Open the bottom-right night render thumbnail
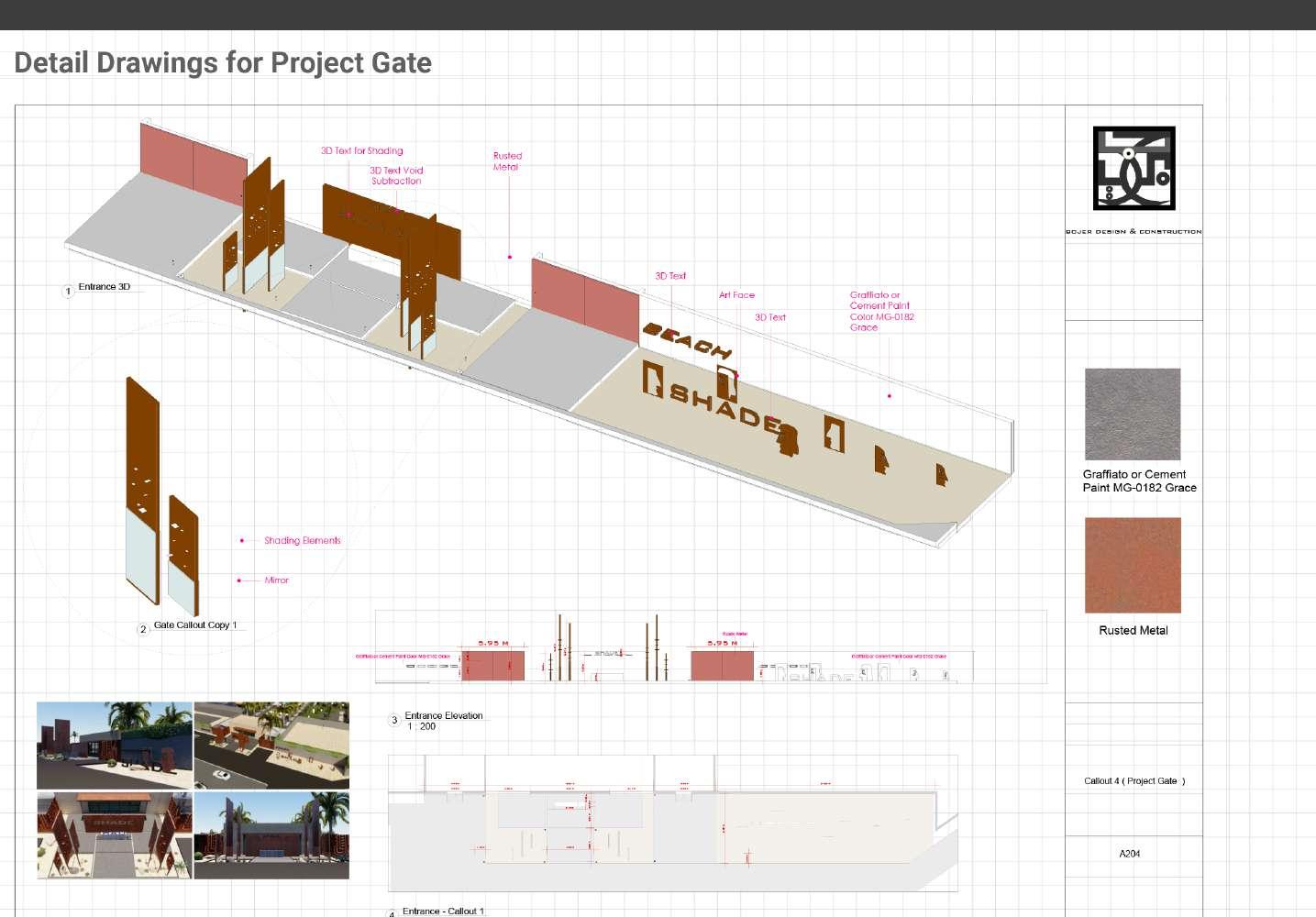This screenshot has width=1316, height=917. click(271, 835)
